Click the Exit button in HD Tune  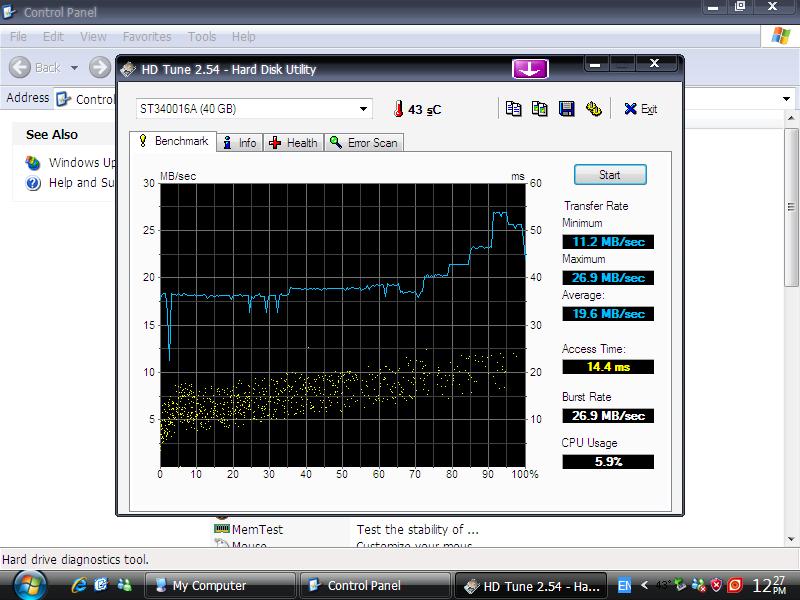640,109
